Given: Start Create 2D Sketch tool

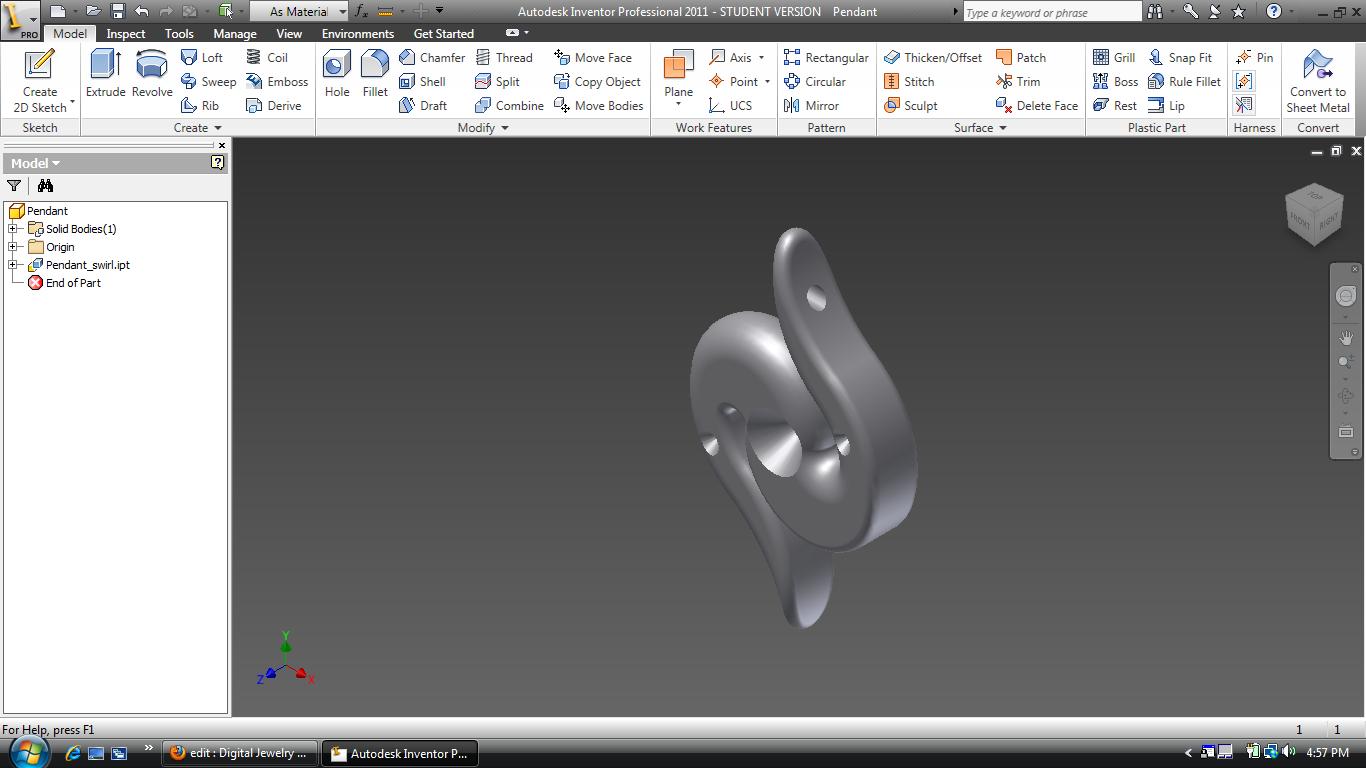Looking at the screenshot, I should click(40, 80).
